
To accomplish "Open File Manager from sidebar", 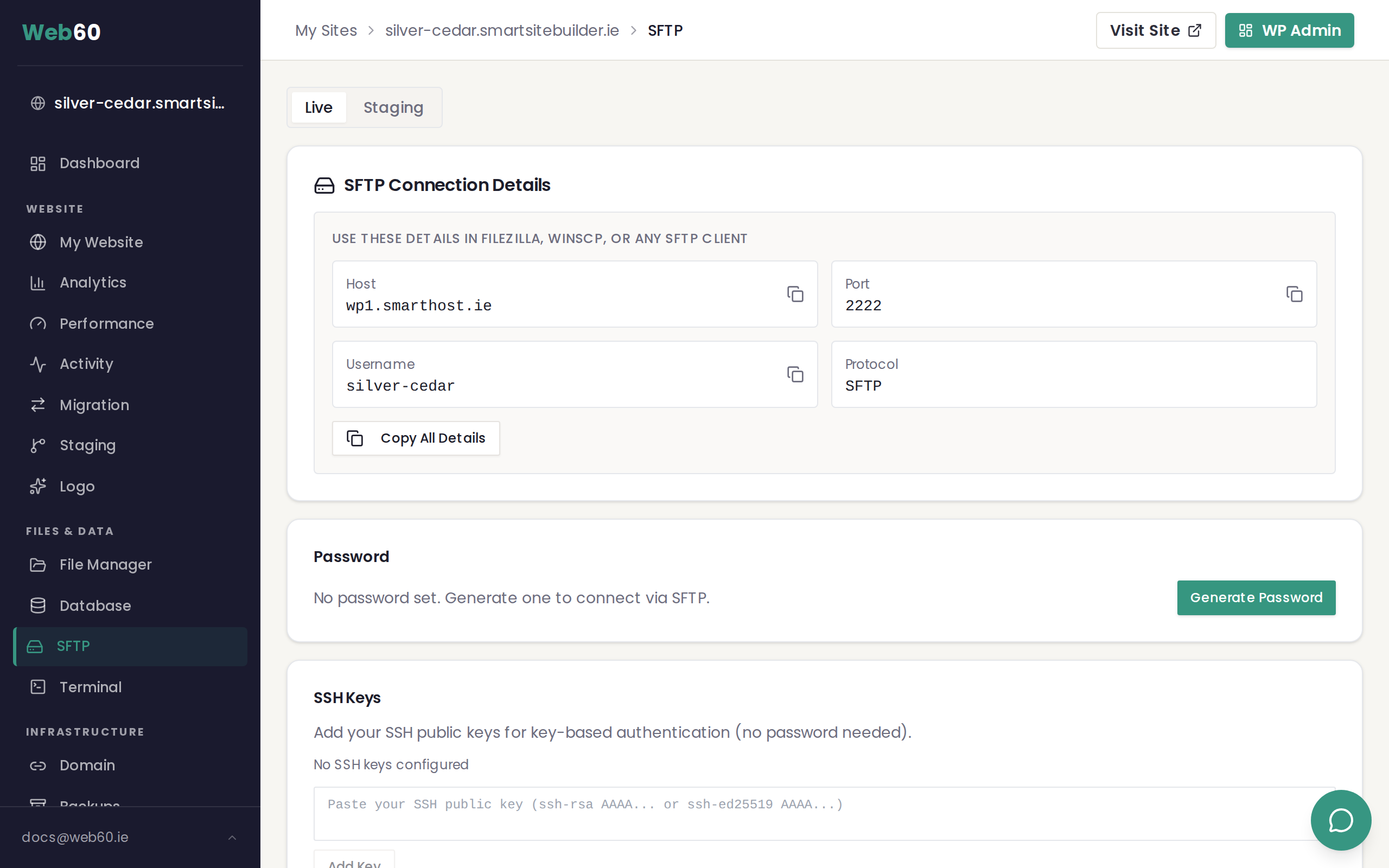I will (105, 565).
